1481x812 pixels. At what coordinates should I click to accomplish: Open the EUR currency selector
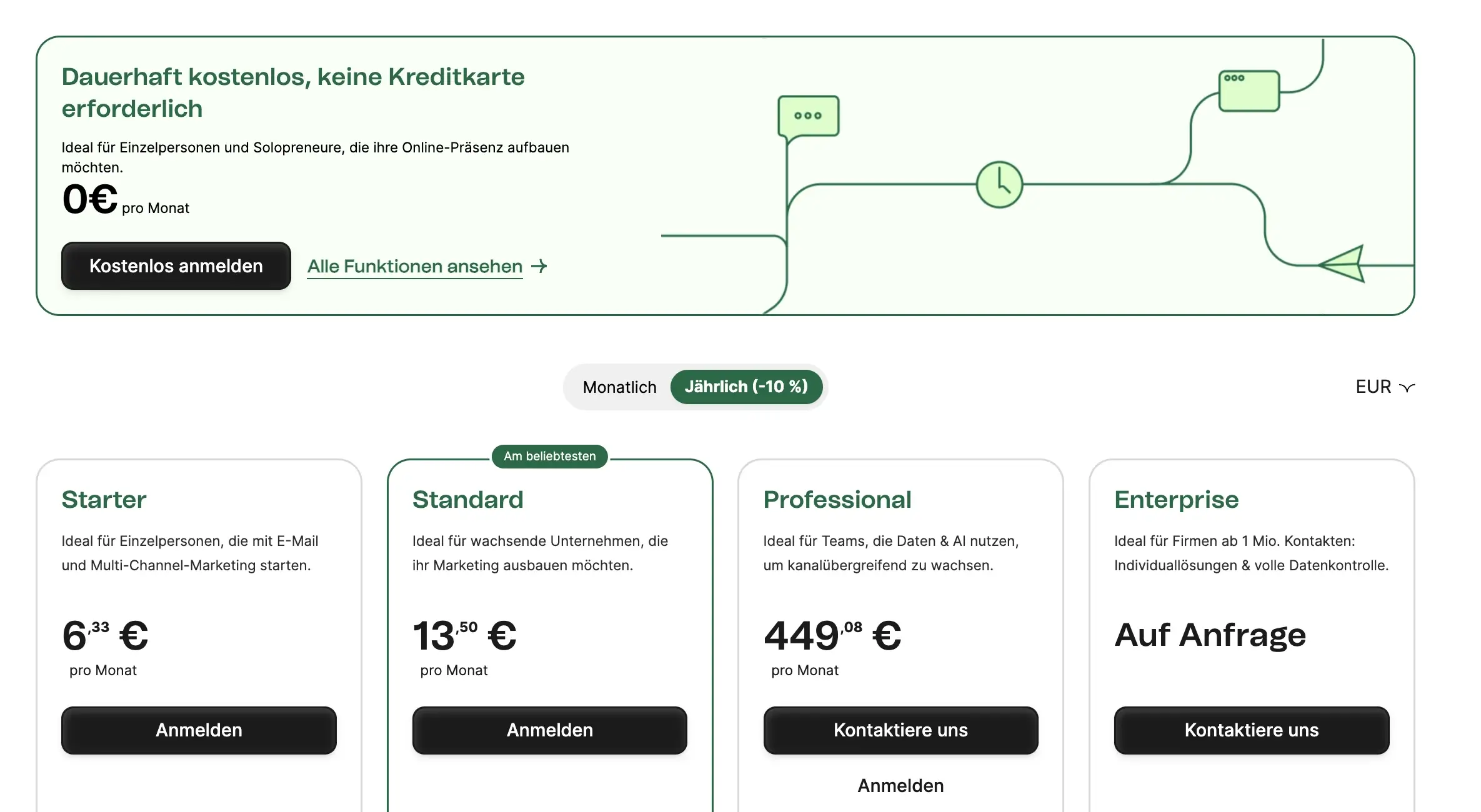point(1374,387)
